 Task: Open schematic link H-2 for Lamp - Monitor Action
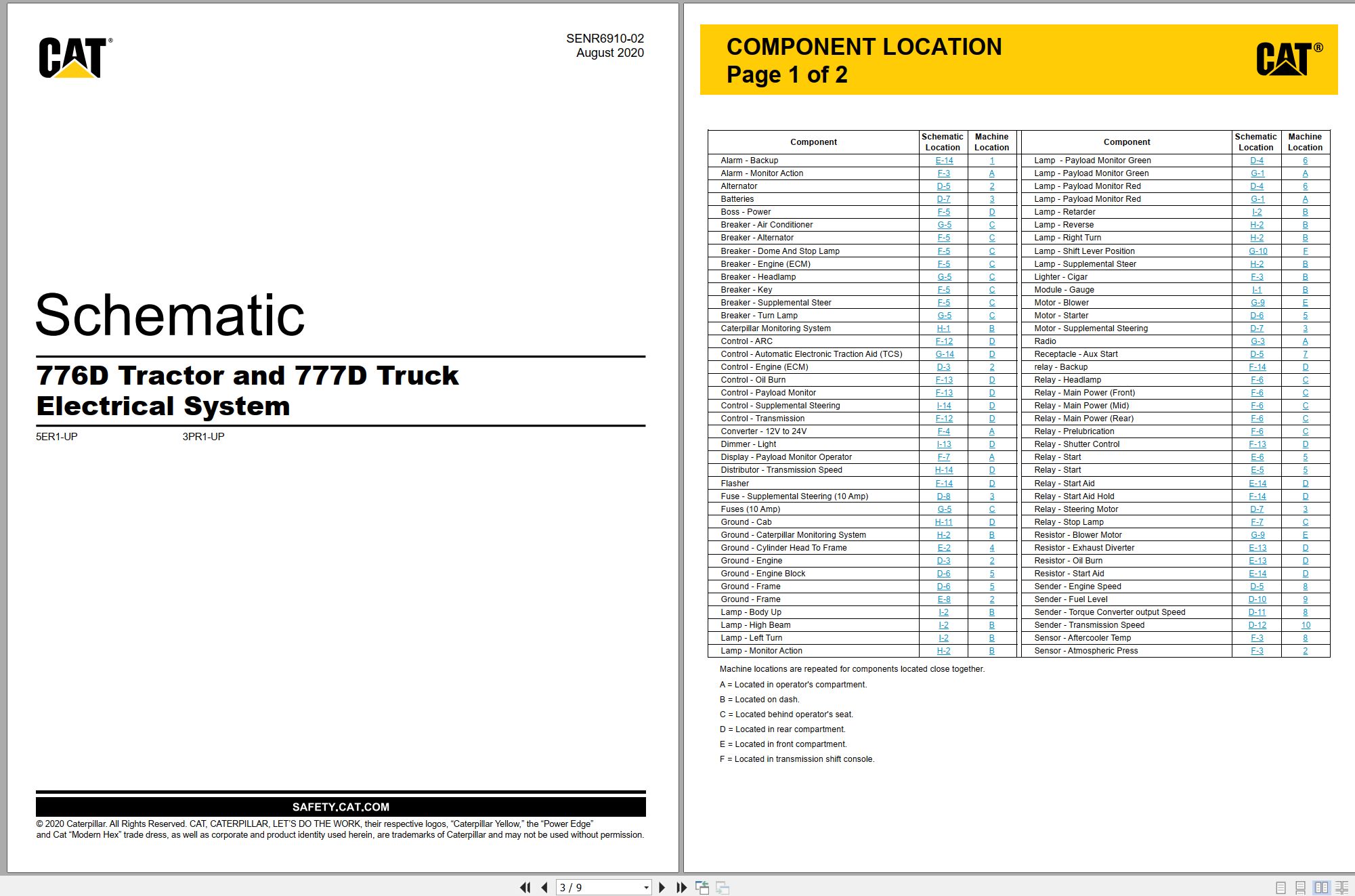pyautogui.click(x=944, y=651)
